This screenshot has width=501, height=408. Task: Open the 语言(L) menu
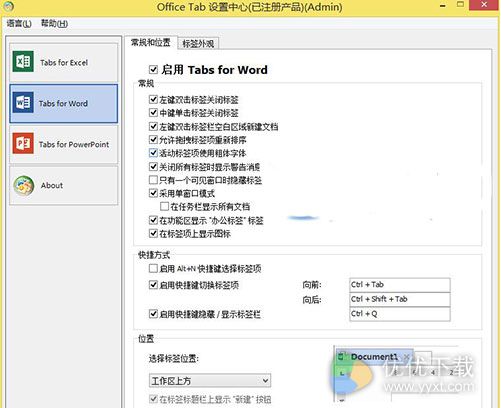click(x=19, y=23)
